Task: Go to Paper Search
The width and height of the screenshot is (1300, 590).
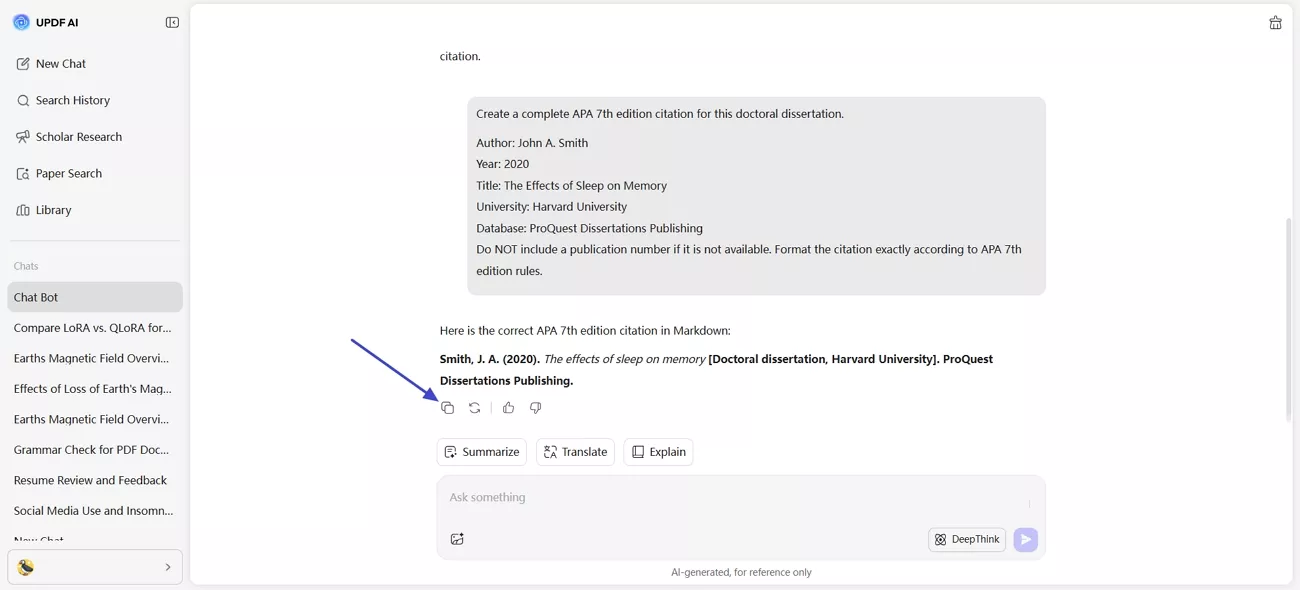Action: 68,174
